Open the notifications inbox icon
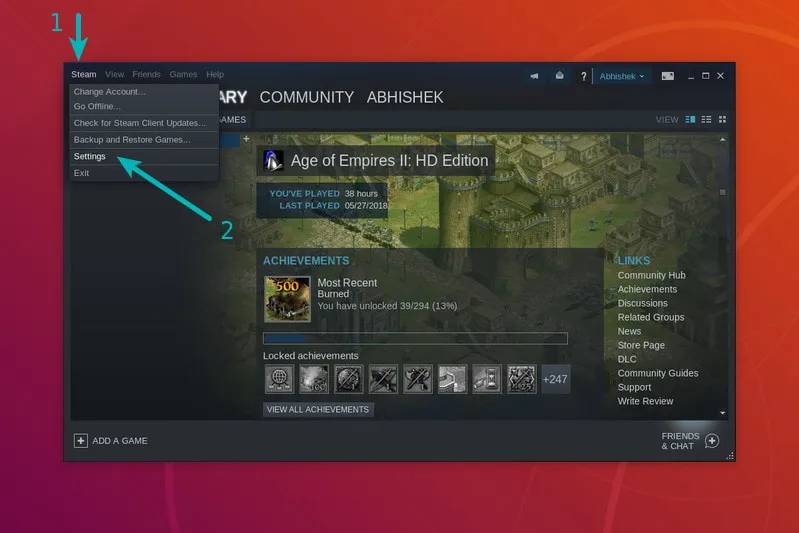Screen dimensions: 799x533 [560, 76]
